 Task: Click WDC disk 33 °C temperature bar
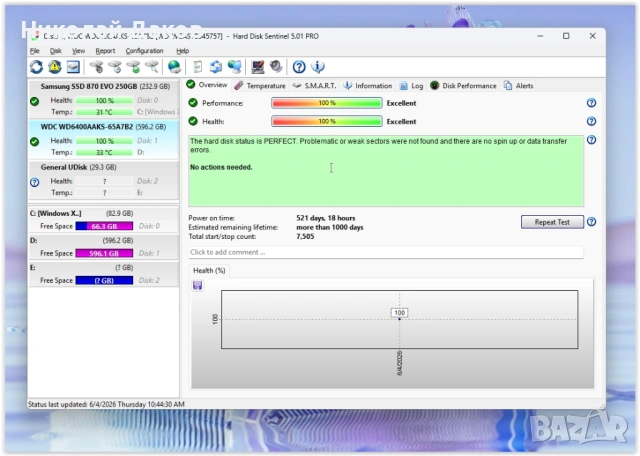(104, 152)
